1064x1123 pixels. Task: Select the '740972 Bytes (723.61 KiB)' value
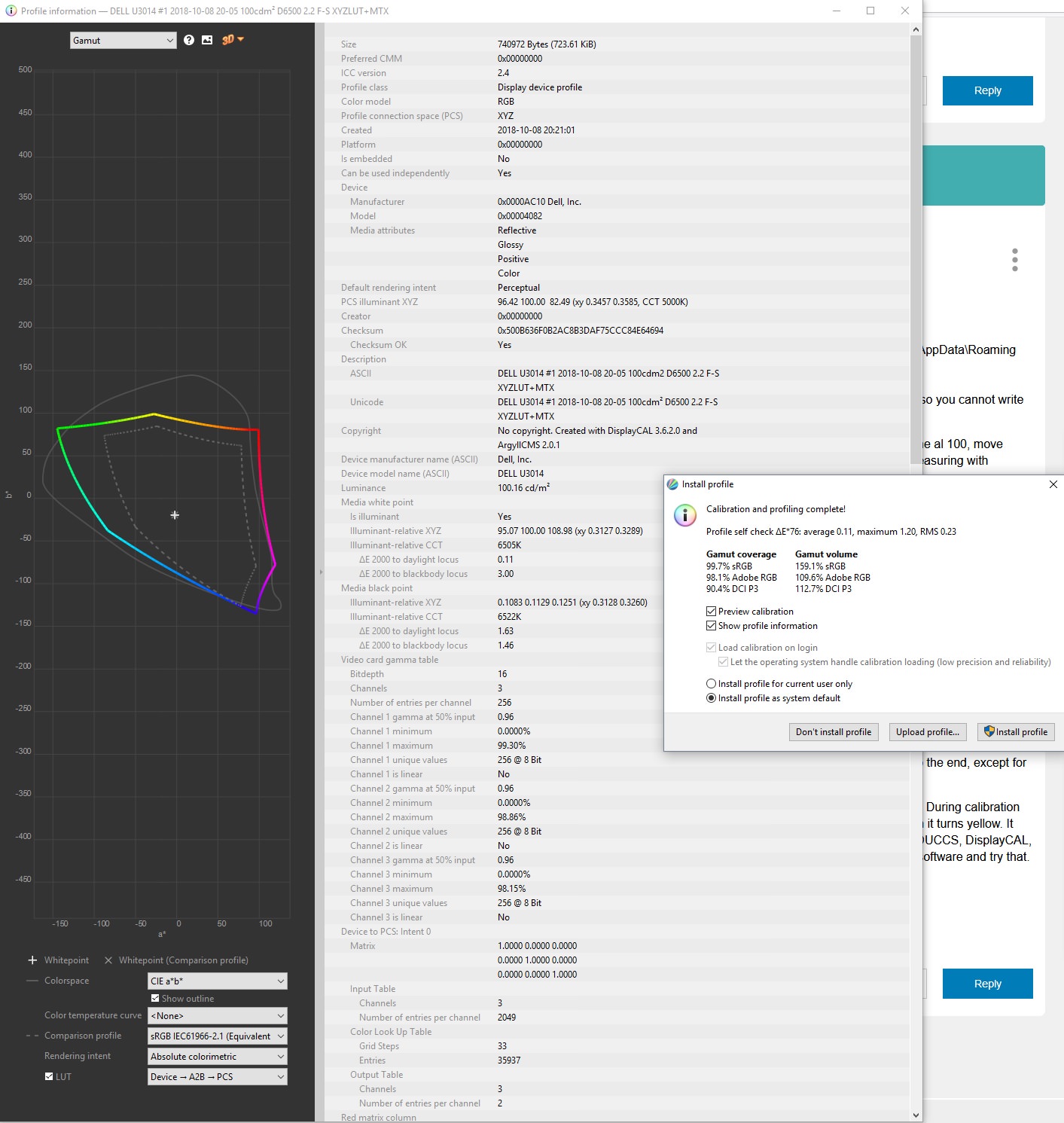pyautogui.click(x=547, y=44)
